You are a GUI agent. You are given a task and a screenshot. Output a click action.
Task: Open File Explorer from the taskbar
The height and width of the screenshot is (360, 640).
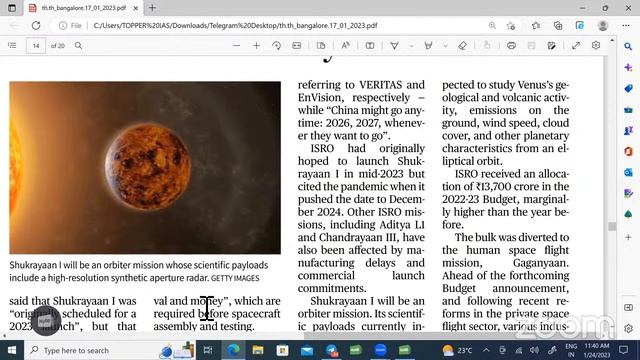pyautogui.click(x=258, y=350)
